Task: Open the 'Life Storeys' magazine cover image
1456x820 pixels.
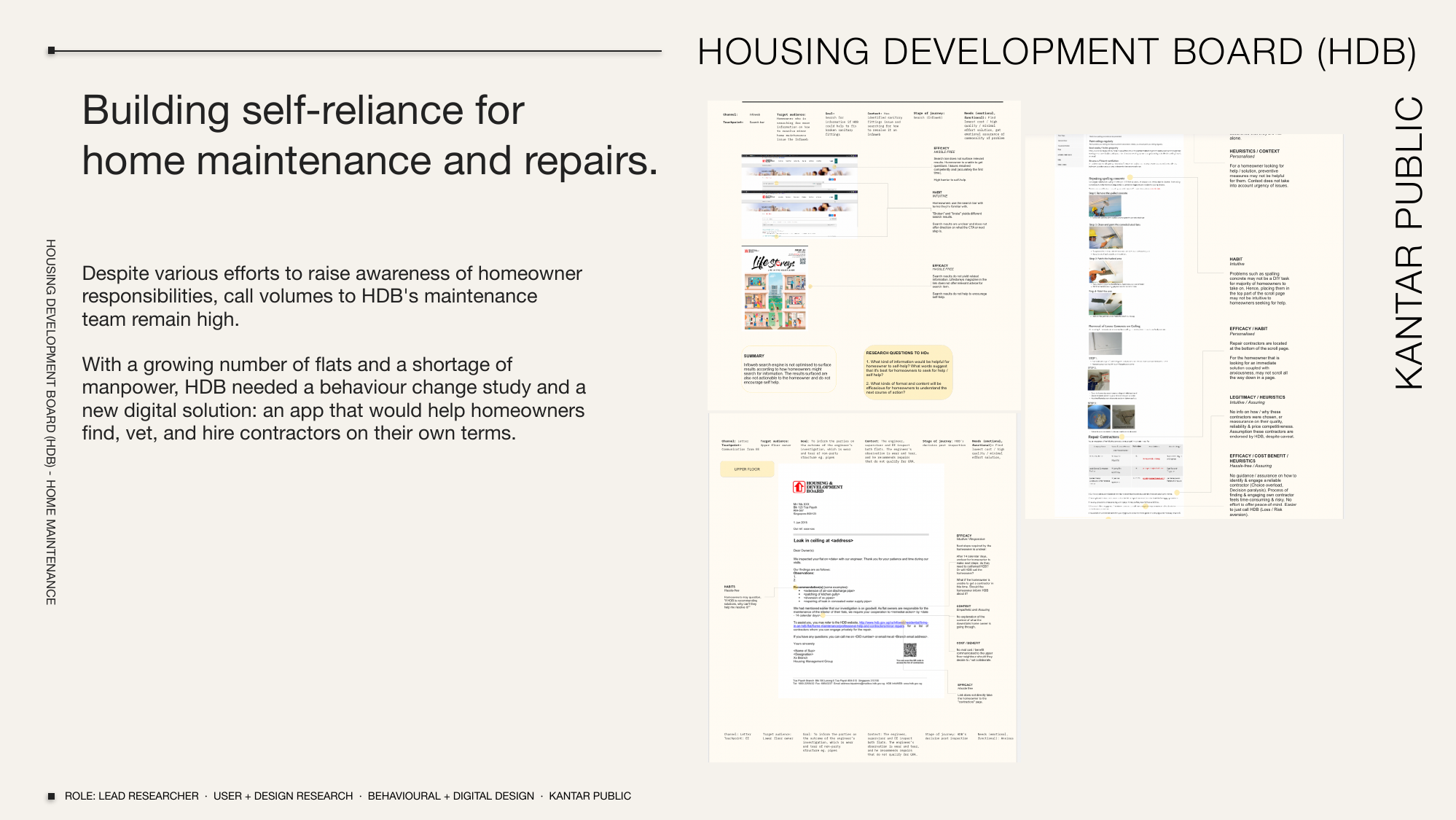Action: (775, 288)
